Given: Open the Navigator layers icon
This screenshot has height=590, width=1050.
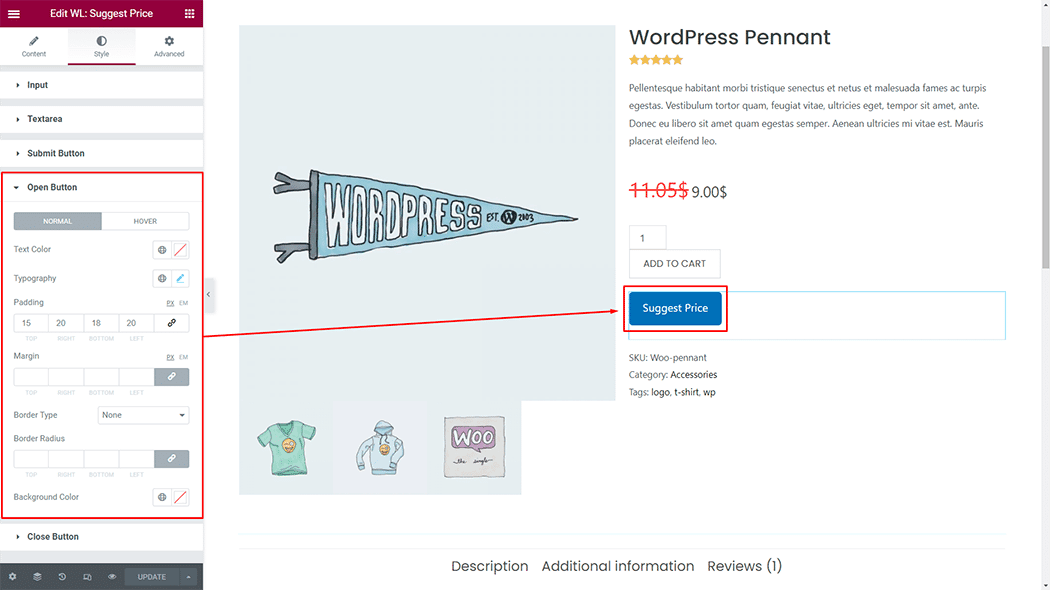Looking at the screenshot, I should pyautogui.click(x=37, y=577).
